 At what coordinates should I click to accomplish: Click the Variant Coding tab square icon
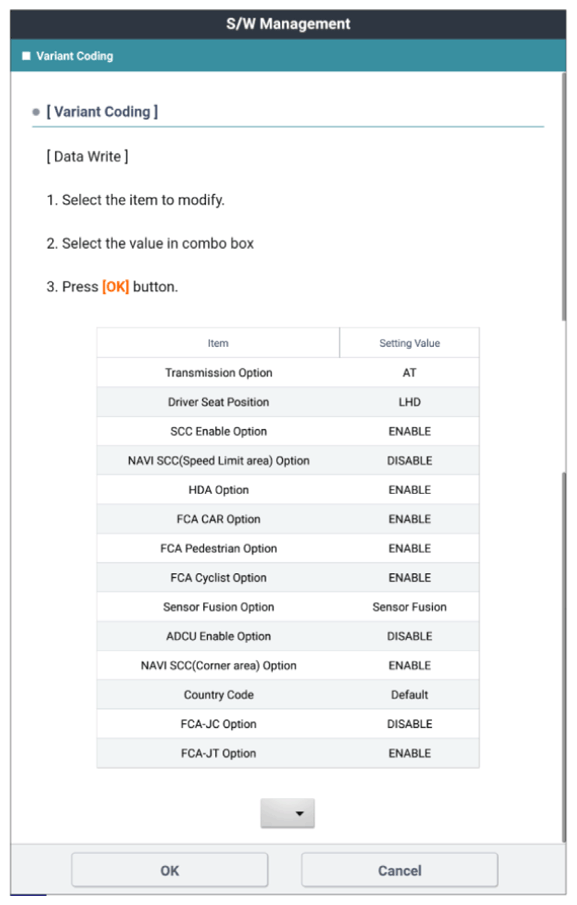(26, 56)
